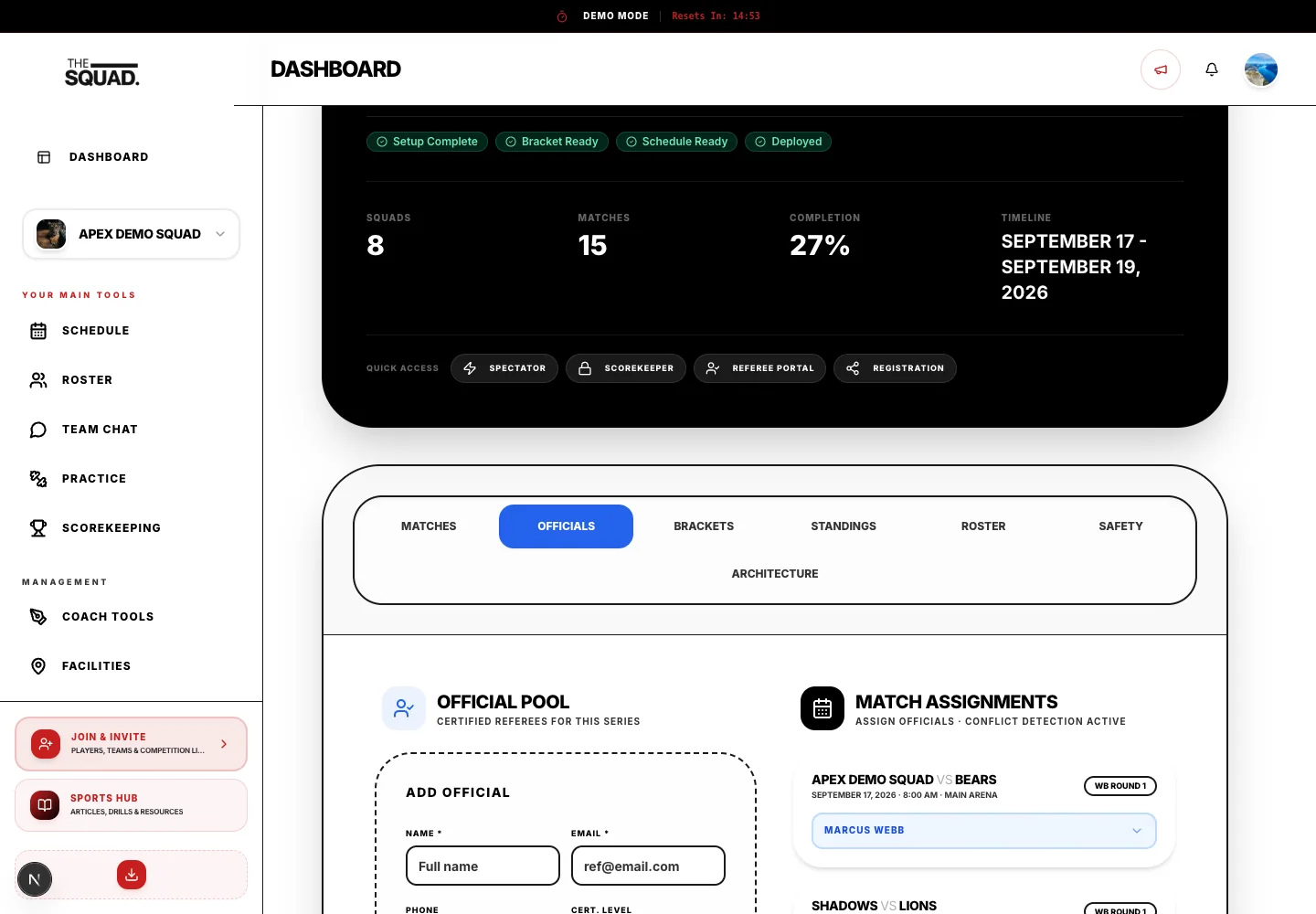Open the Sports Hub card
This screenshot has width=1316, height=914.
pyautogui.click(x=132, y=805)
